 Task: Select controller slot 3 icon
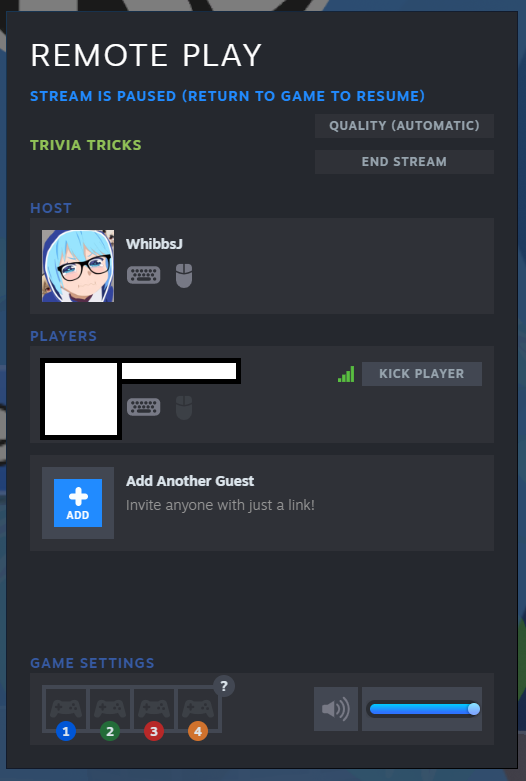click(153, 709)
